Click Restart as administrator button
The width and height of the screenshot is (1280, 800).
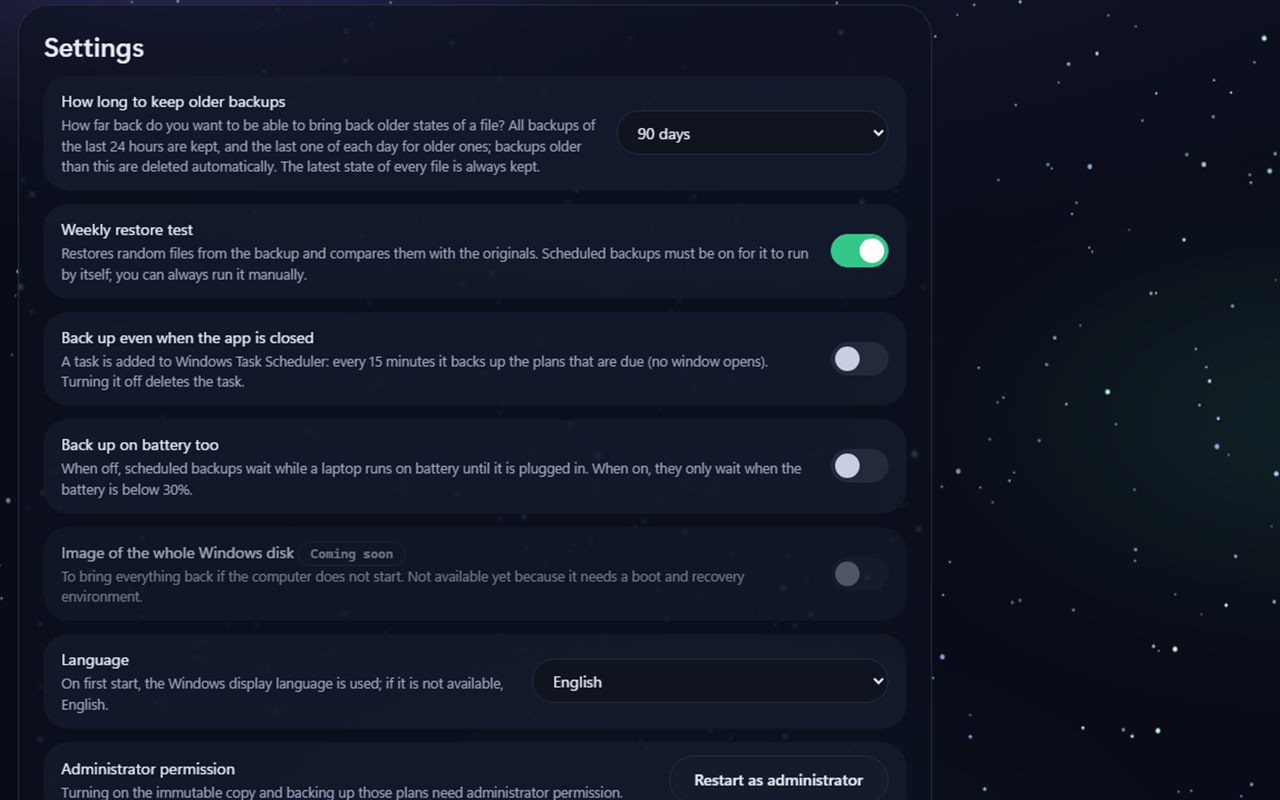pos(778,780)
